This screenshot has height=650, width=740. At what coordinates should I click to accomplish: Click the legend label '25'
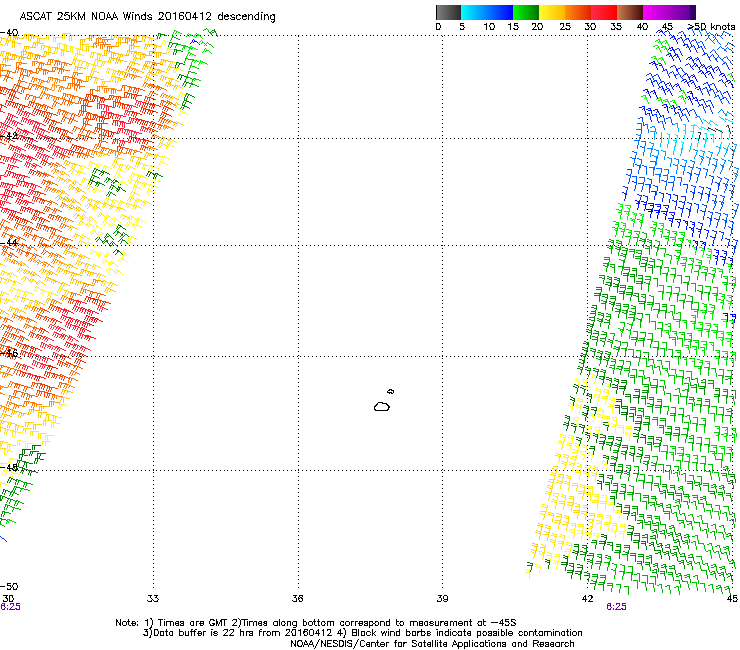tap(565, 27)
